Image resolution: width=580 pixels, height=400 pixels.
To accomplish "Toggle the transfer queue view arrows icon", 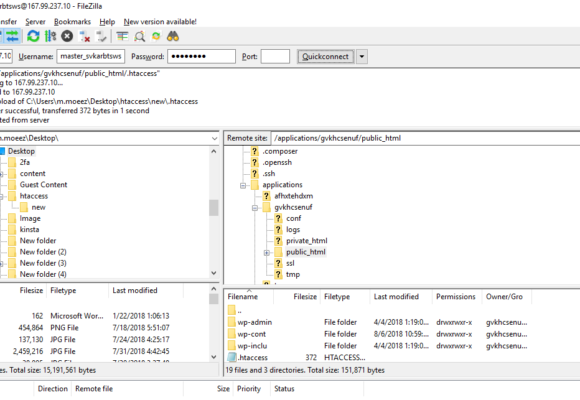I will (x=13, y=36).
